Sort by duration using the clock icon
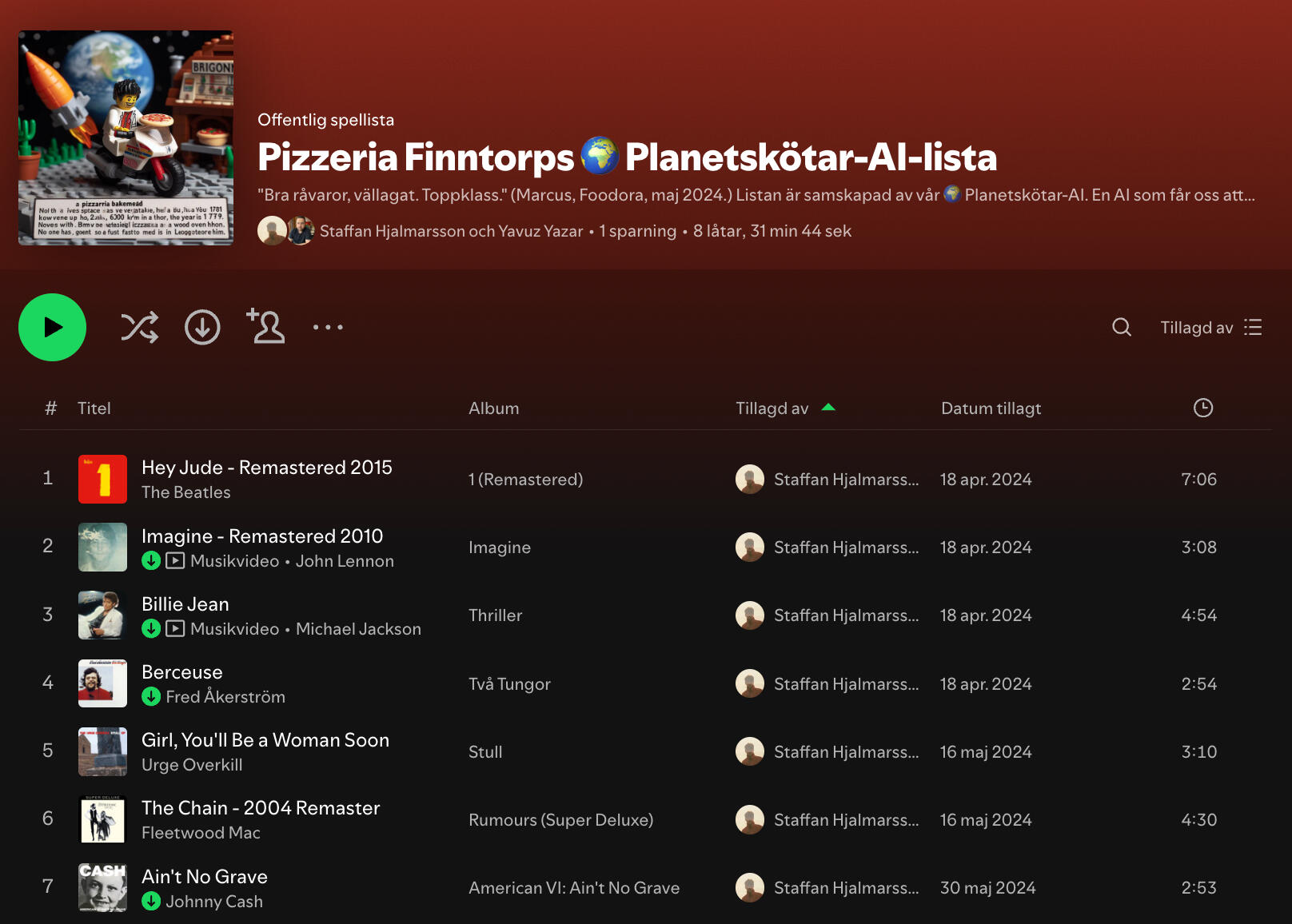This screenshot has height=924, width=1292. point(1202,408)
